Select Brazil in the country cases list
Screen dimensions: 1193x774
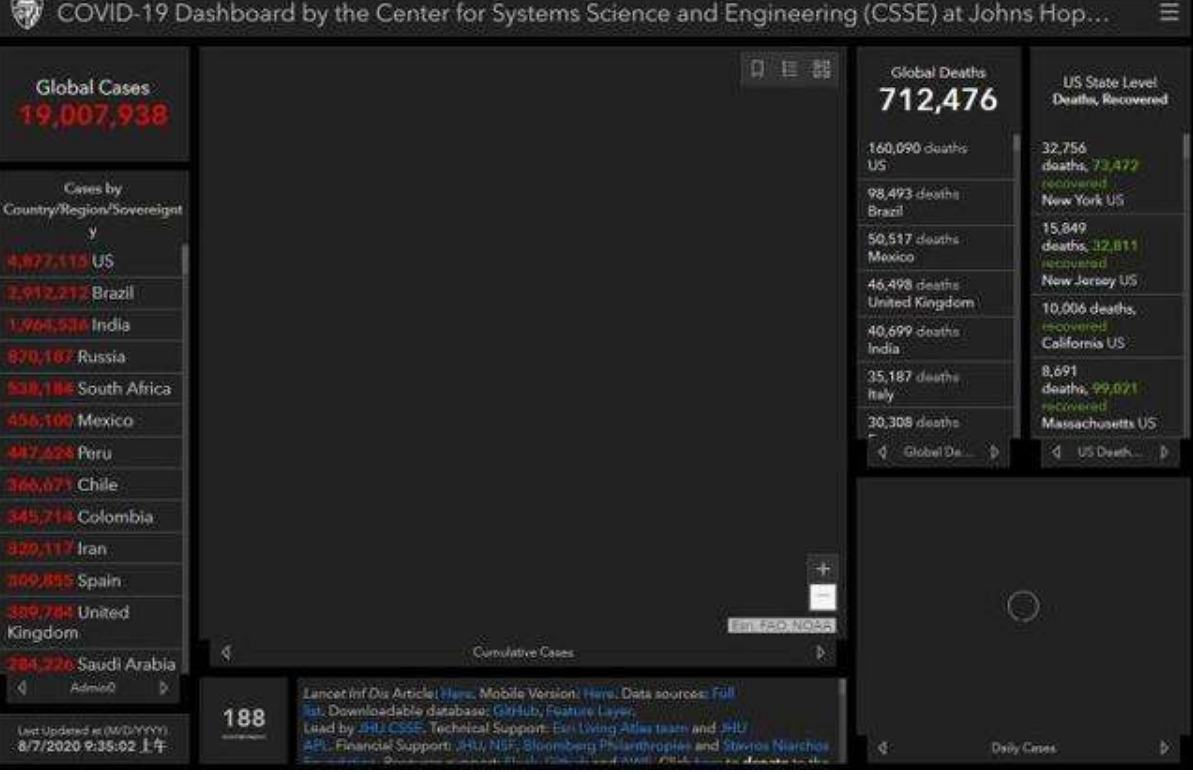[91, 294]
